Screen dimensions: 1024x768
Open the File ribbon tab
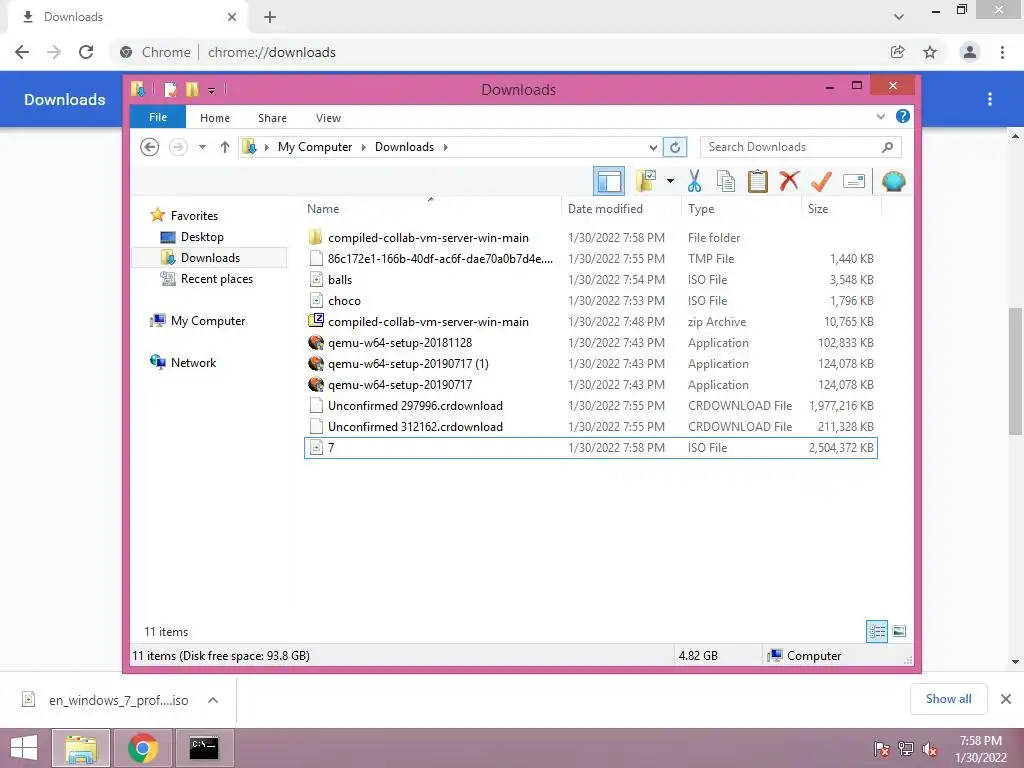click(158, 117)
